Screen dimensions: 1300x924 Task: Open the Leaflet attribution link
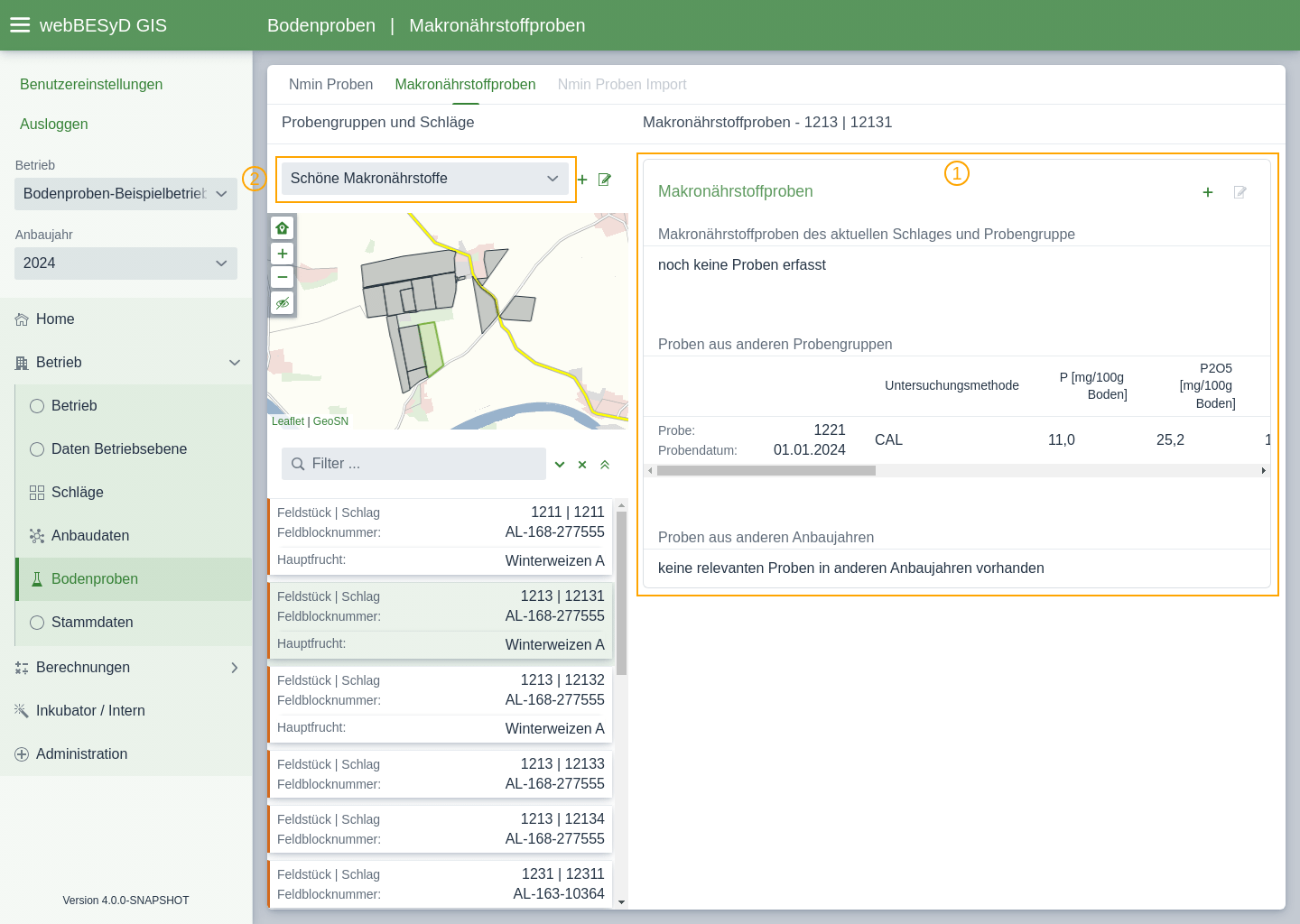pos(288,421)
